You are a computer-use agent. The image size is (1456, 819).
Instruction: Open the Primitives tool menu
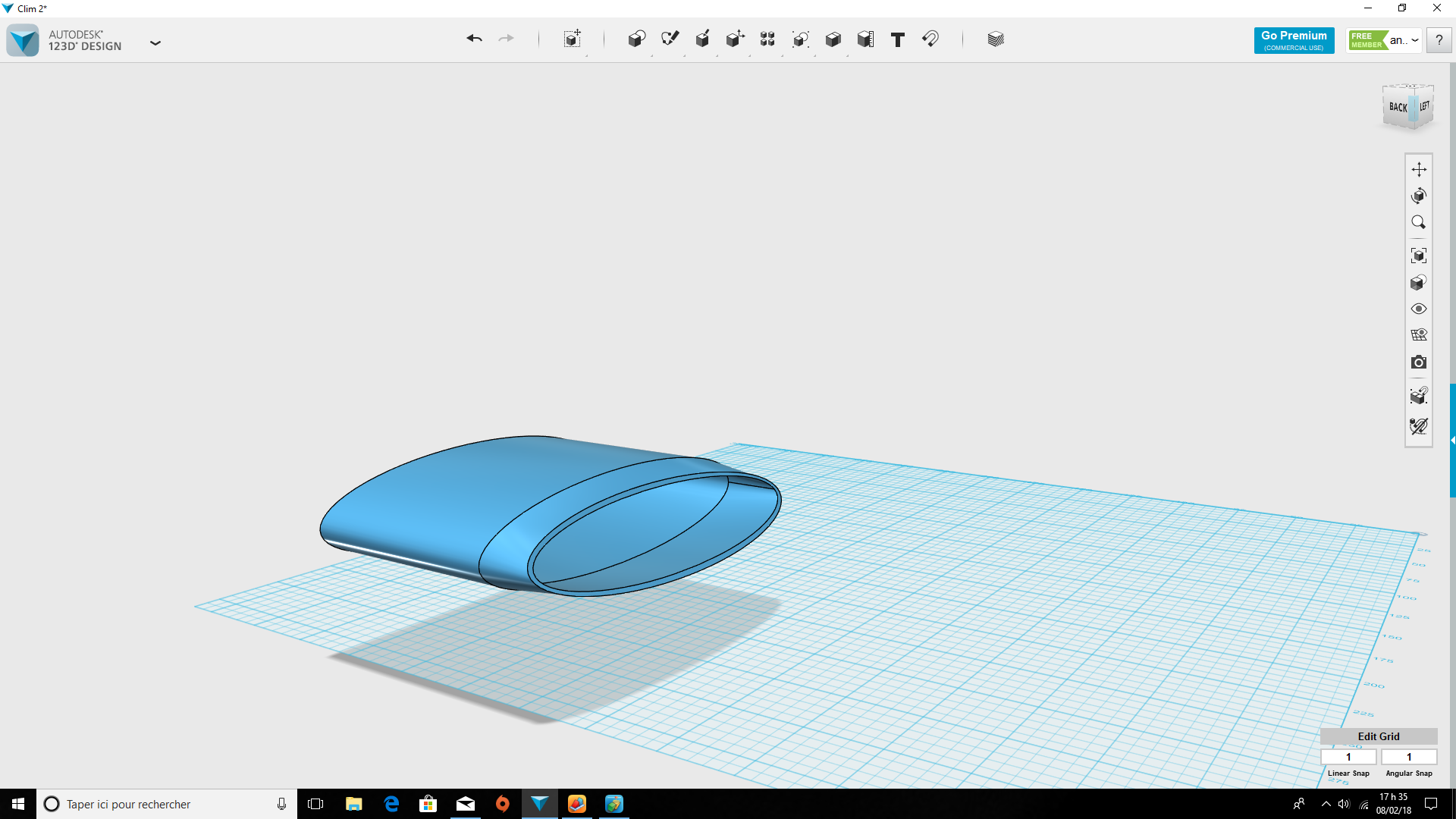tap(636, 39)
